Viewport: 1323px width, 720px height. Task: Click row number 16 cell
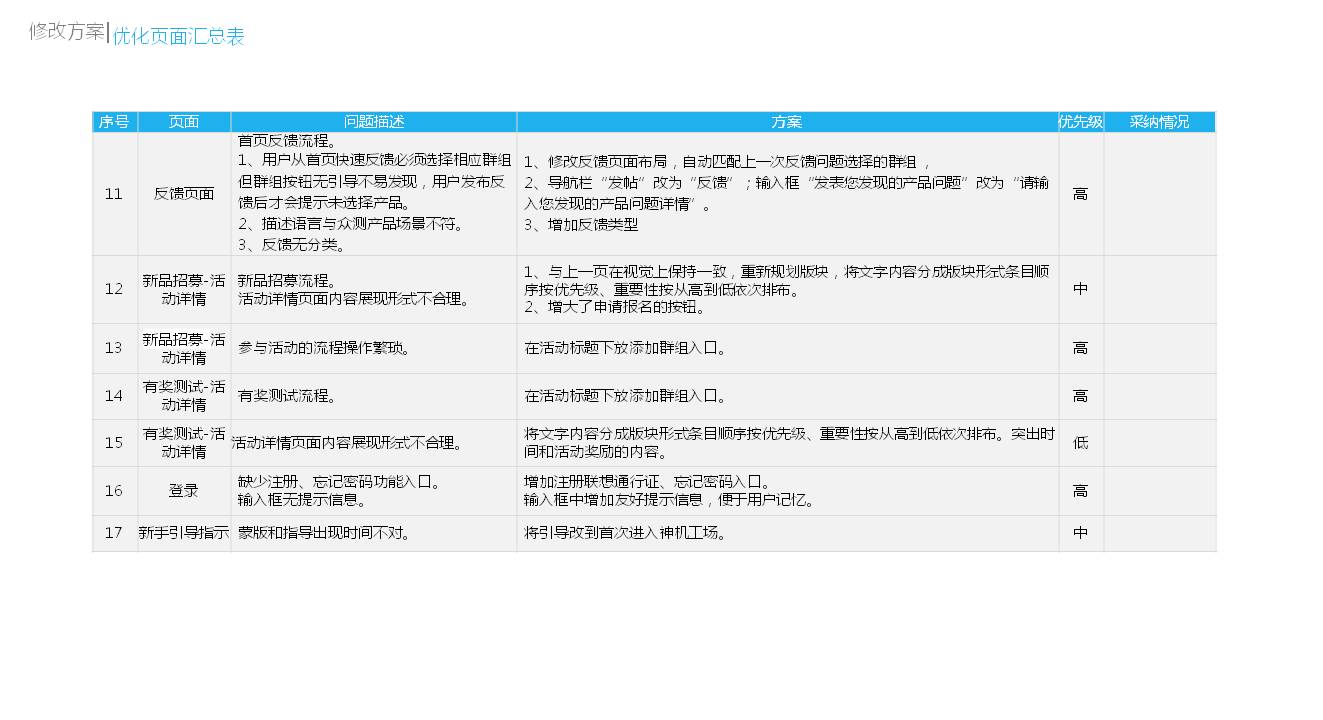click(115, 491)
